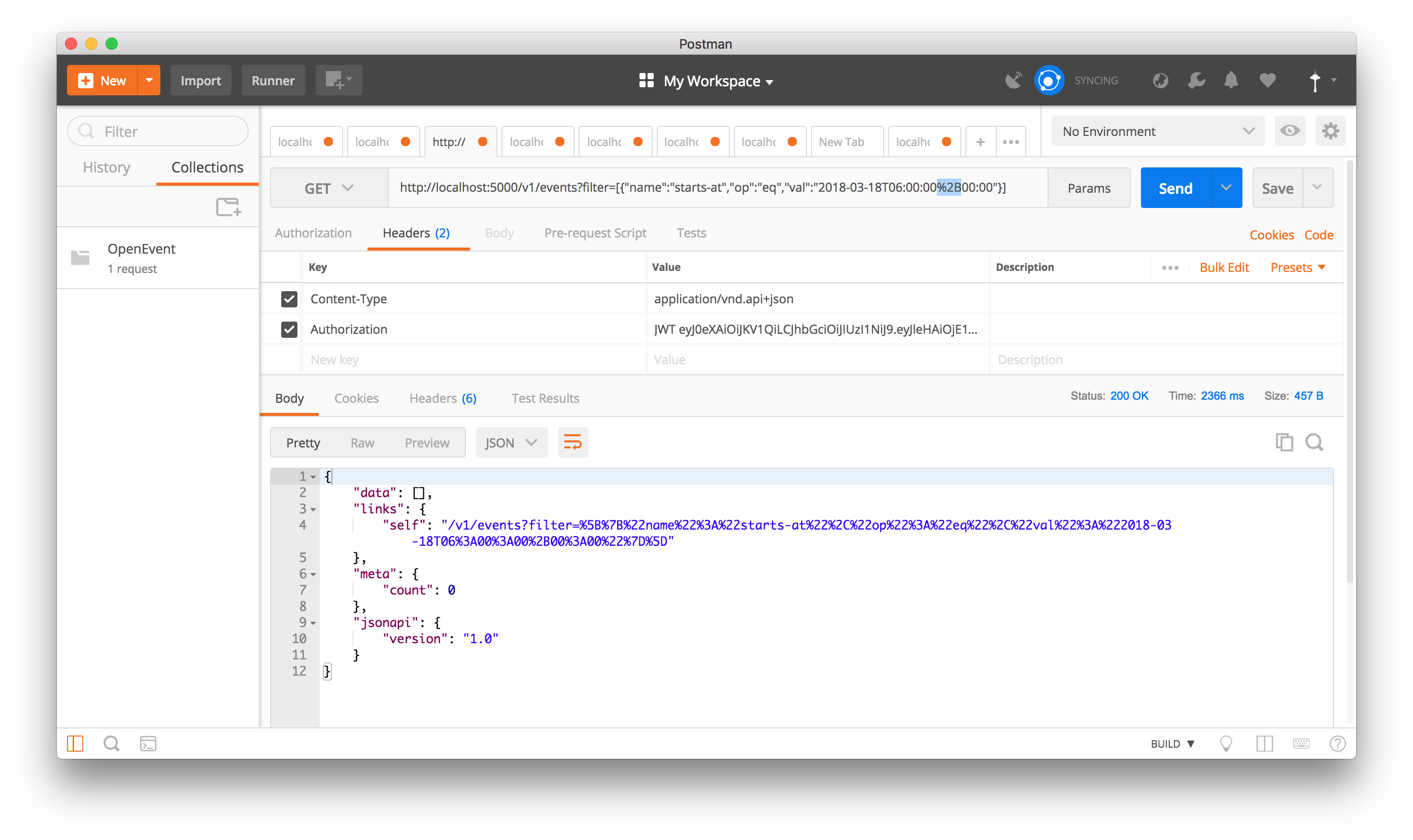Switch to response Cookies tab
Viewport: 1413px width, 840px height.
coord(356,399)
